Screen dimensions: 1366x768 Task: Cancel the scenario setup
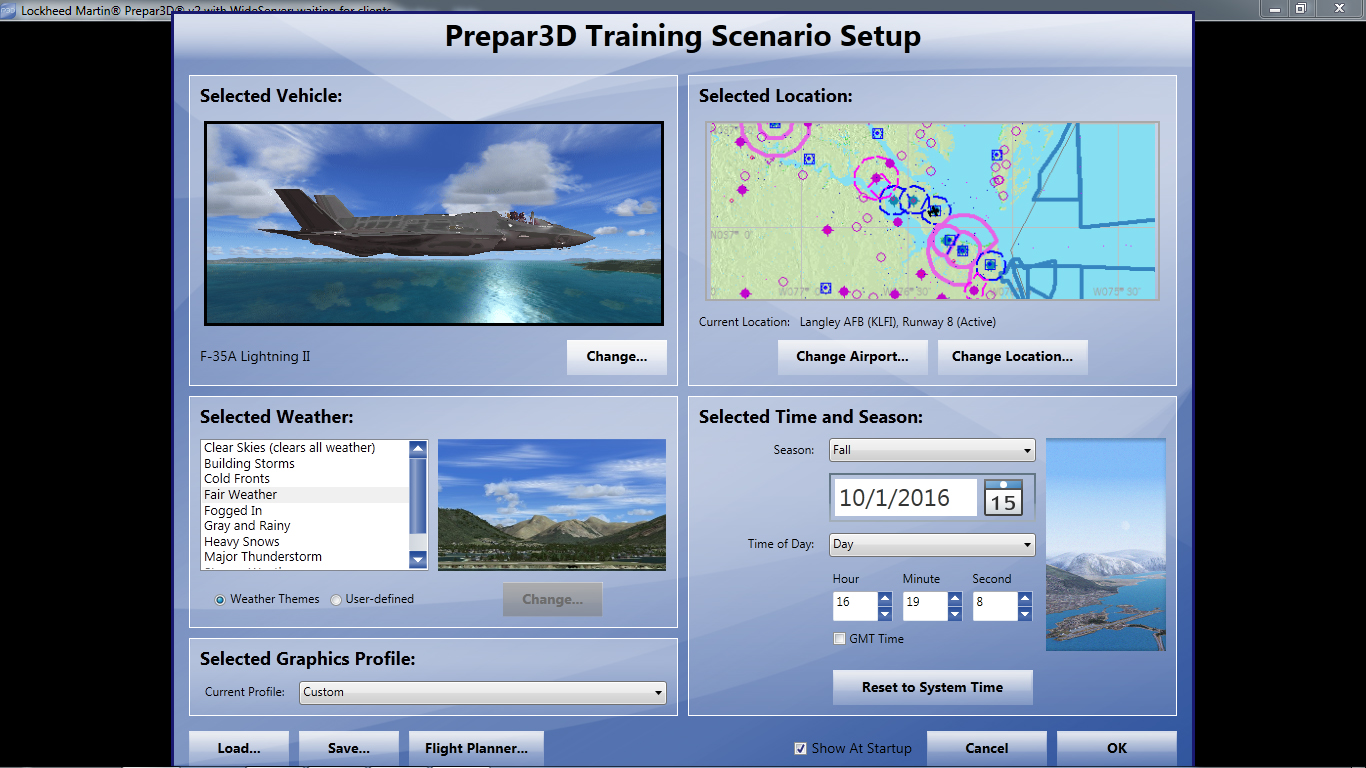click(x=987, y=748)
